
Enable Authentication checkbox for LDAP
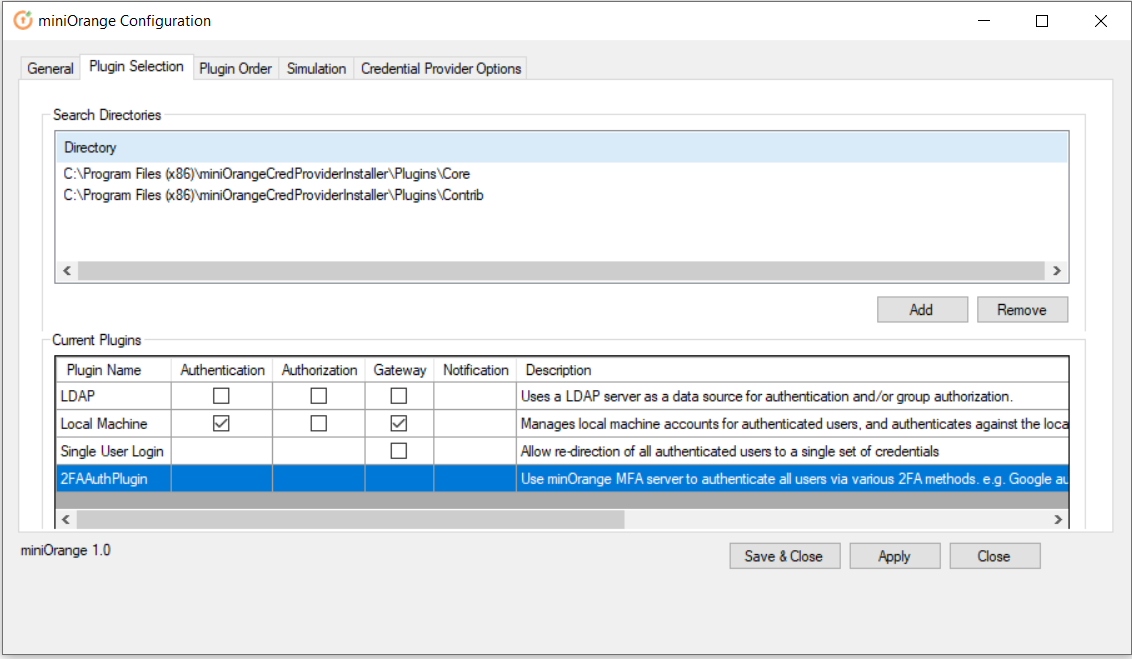tap(221, 396)
